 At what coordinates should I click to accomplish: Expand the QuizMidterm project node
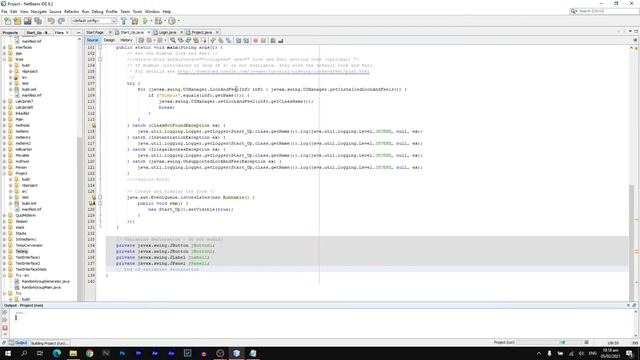[x=4, y=216]
